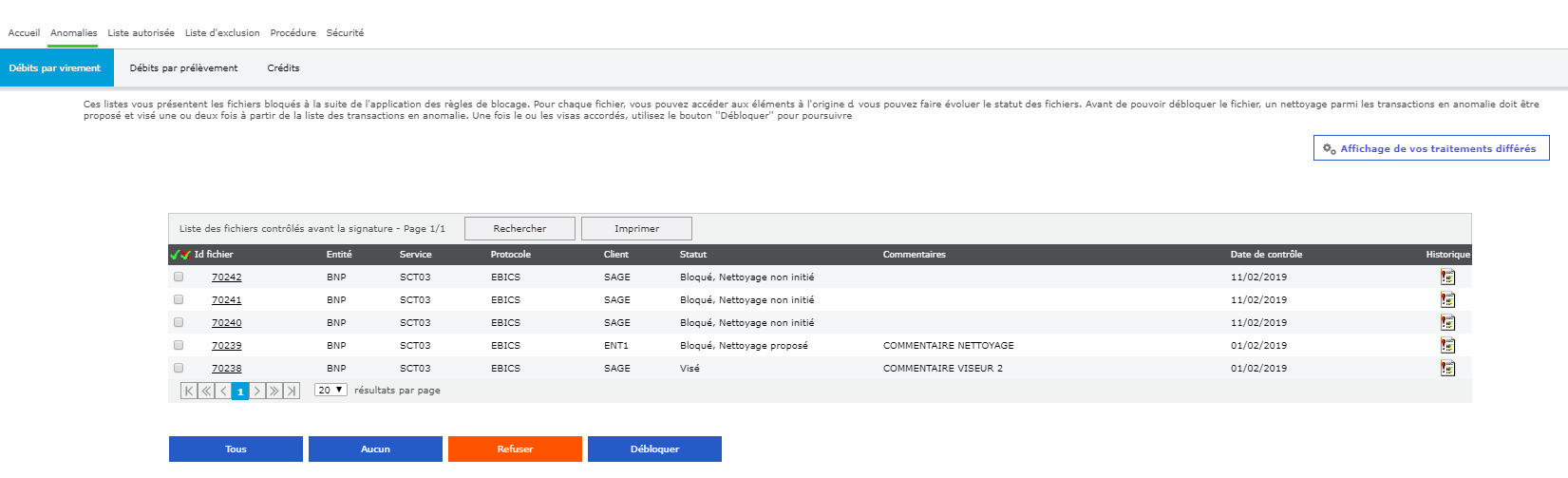This screenshot has width=1568, height=478.
Task: Go to first page pagination icon
Action: click(189, 391)
